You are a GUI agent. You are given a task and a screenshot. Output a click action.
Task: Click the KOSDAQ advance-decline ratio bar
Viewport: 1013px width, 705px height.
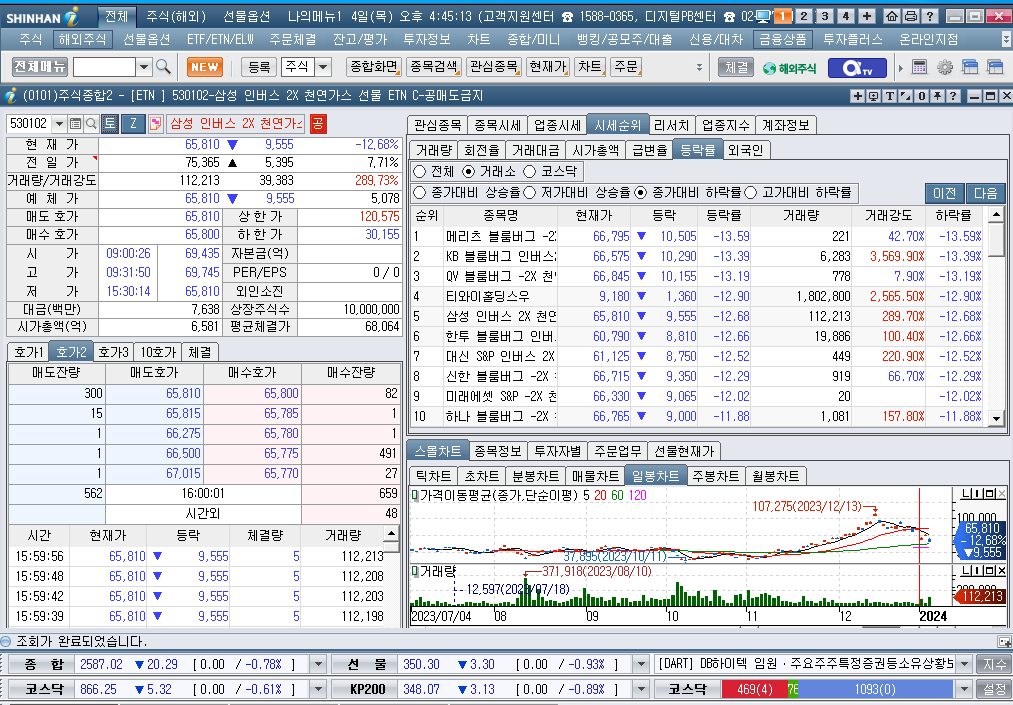(x=839, y=689)
